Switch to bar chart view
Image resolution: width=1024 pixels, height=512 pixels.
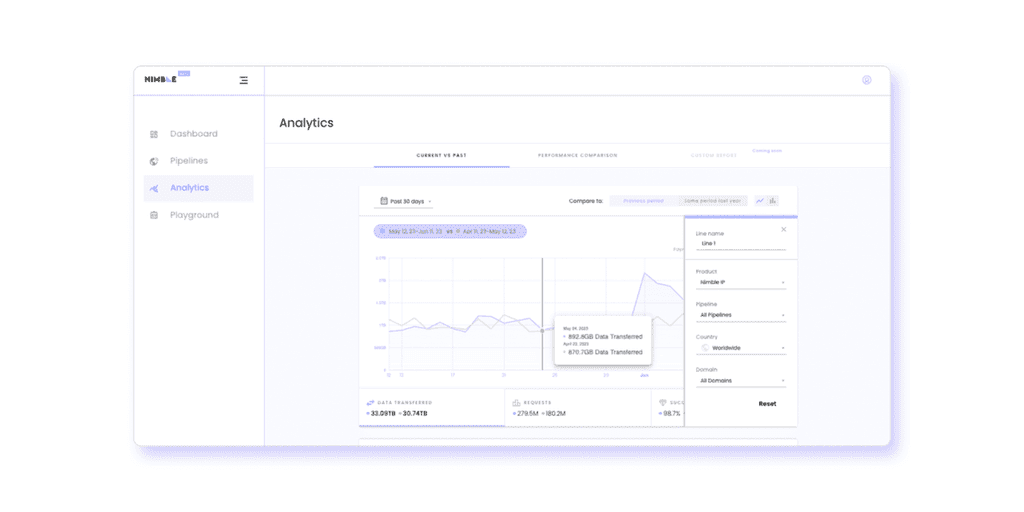[x=773, y=201]
